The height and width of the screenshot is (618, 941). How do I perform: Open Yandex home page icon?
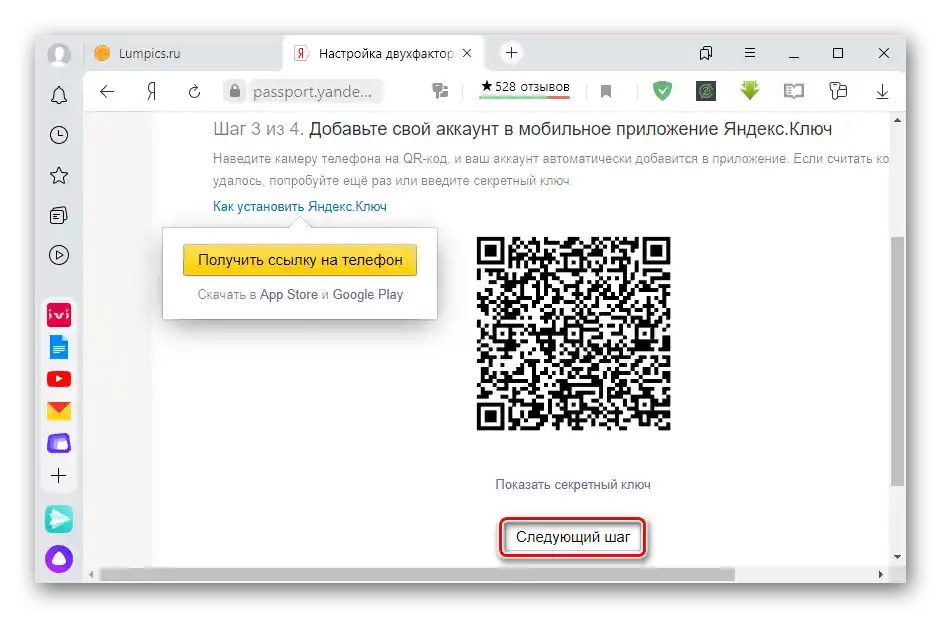click(152, 91)
